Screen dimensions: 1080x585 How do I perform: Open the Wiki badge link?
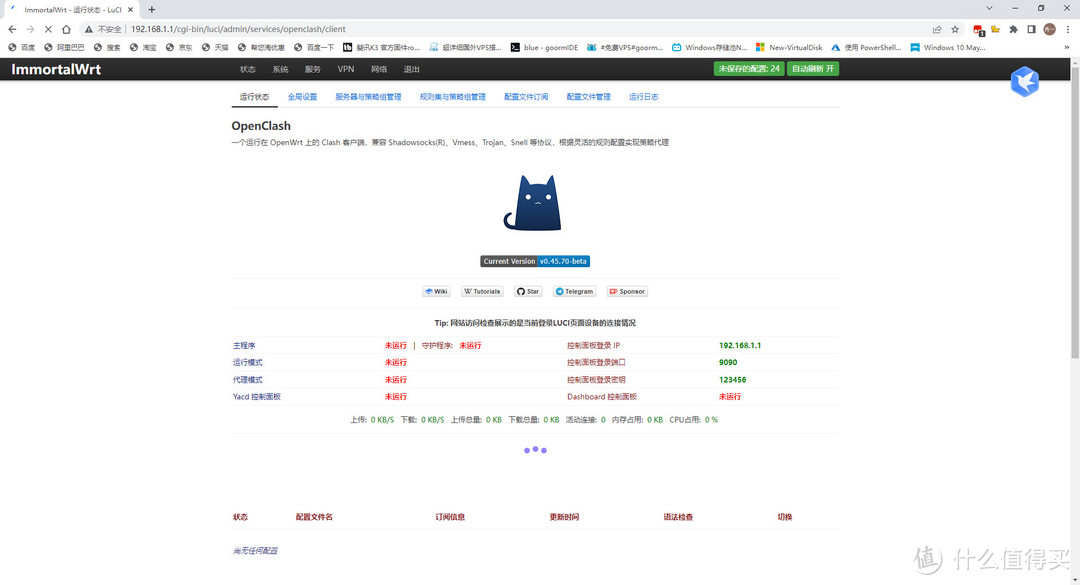[436, 292]
